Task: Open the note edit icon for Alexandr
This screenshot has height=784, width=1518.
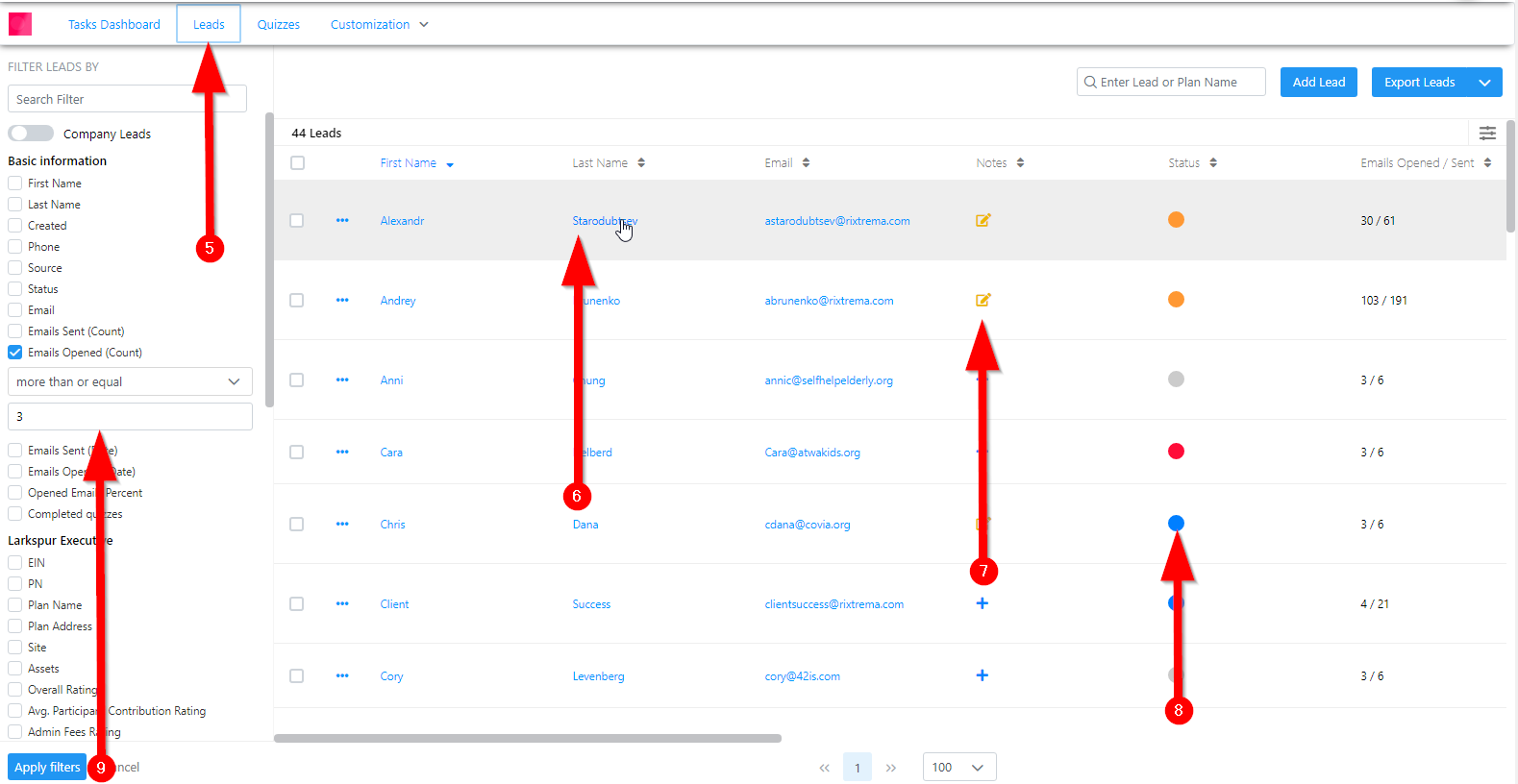Action: click(983, 220)
